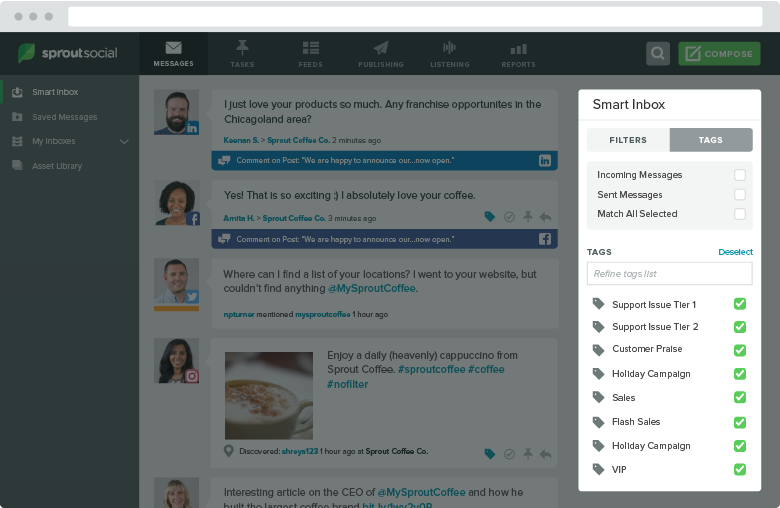780x508 pixels.
Task: Click tag icon beside Support Issue Tier 1
Action: point(598,304)
